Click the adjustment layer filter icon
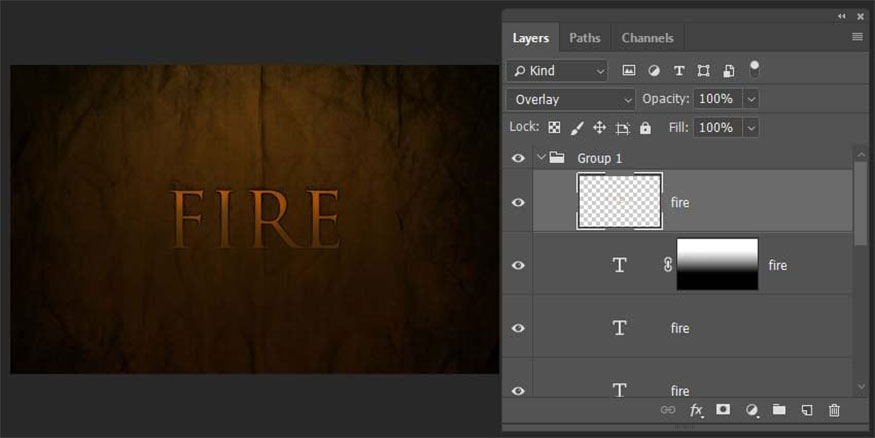Viewport: 875px width, 438px height. click(654, 71)
